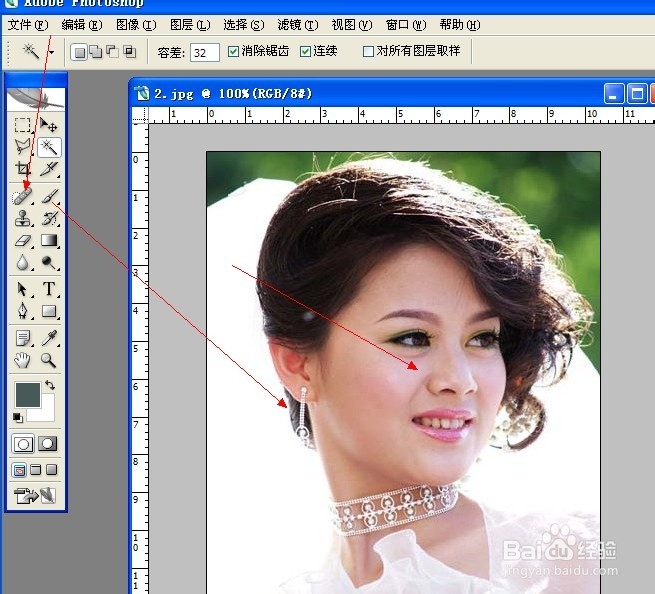Open the 编辑 menu
The height and width of the screenshot is (594, 655).
pos(82,25)
